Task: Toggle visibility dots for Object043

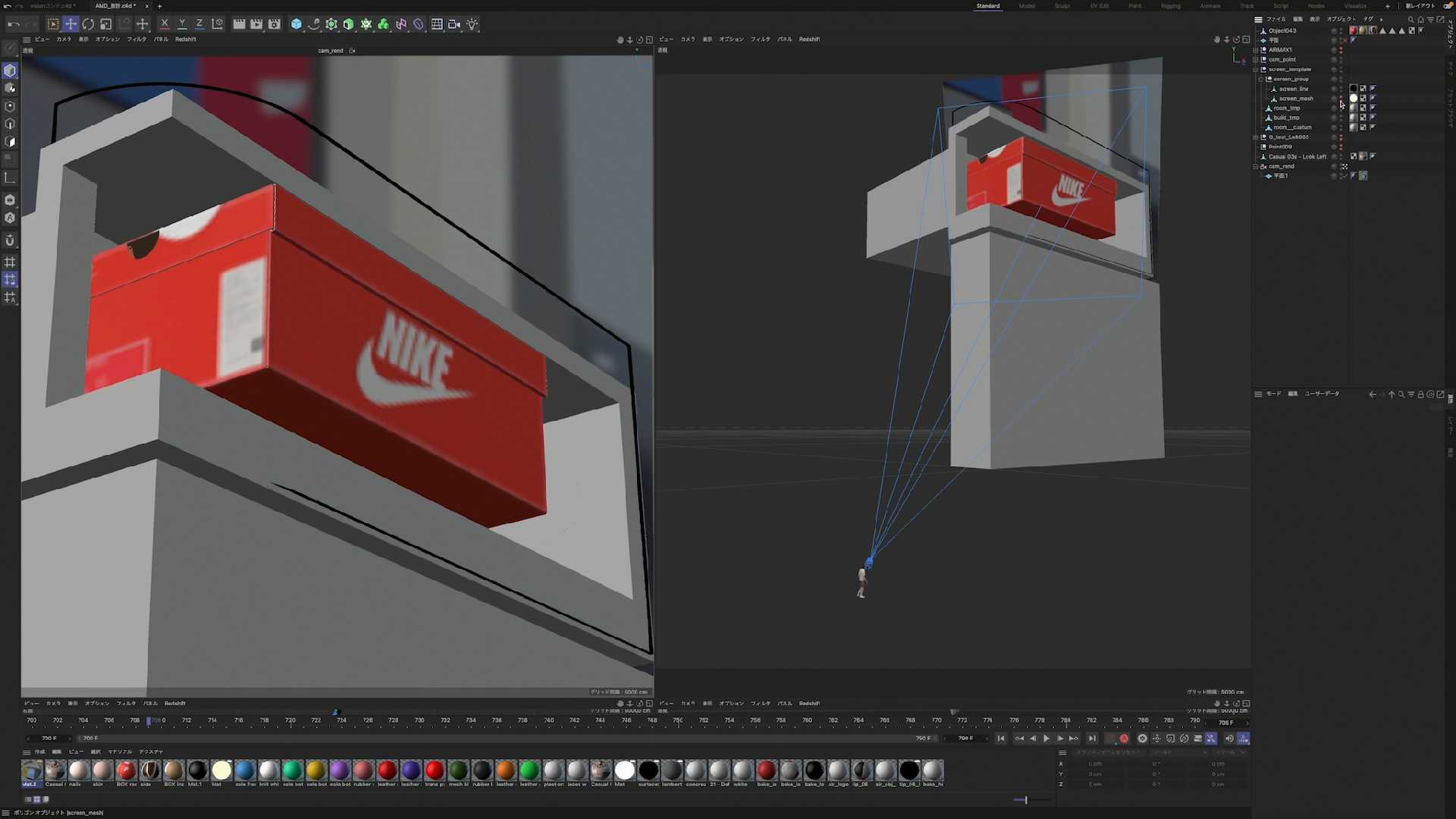Action: [1341, 31]
